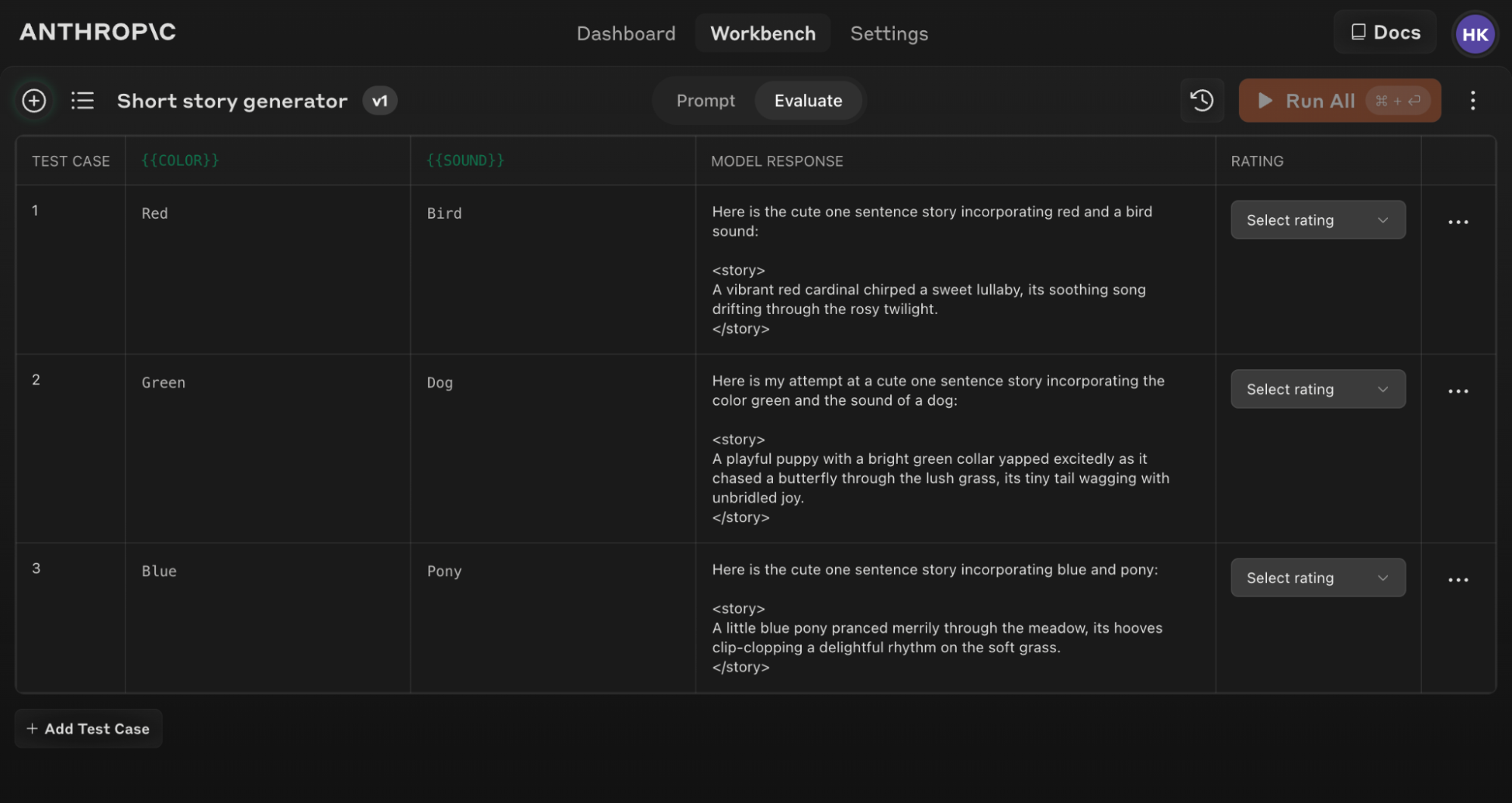Open the overflow menu next to Run All
Screen dimensions: 1512x803
tap(1473, 100)
